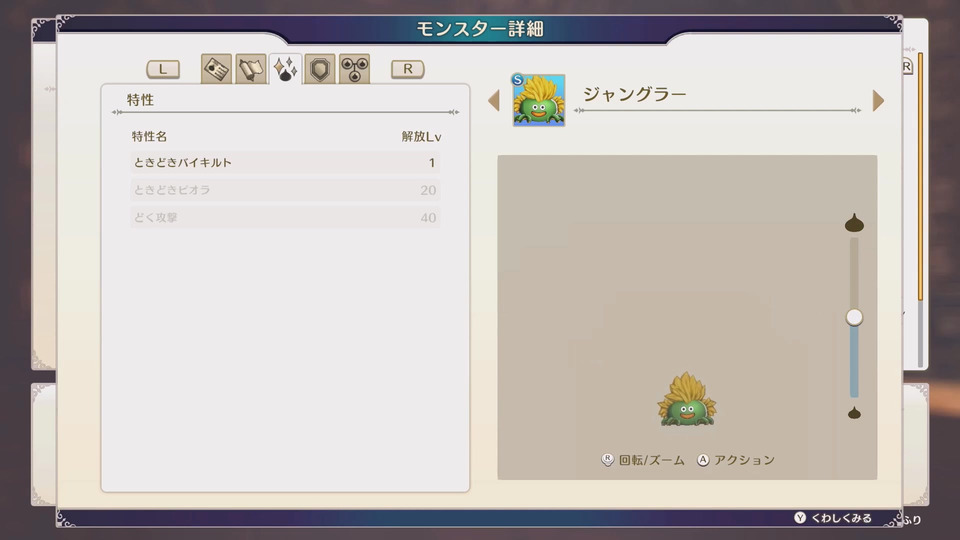
Task: Select the どく攻撃 trait row
Action: pos(285,217)
